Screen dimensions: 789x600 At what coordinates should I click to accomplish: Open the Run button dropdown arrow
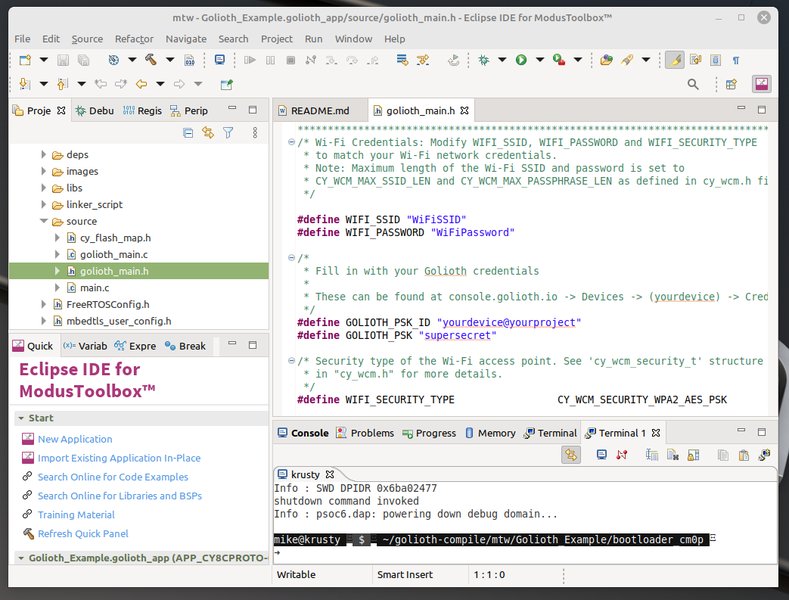coord(539,60)
